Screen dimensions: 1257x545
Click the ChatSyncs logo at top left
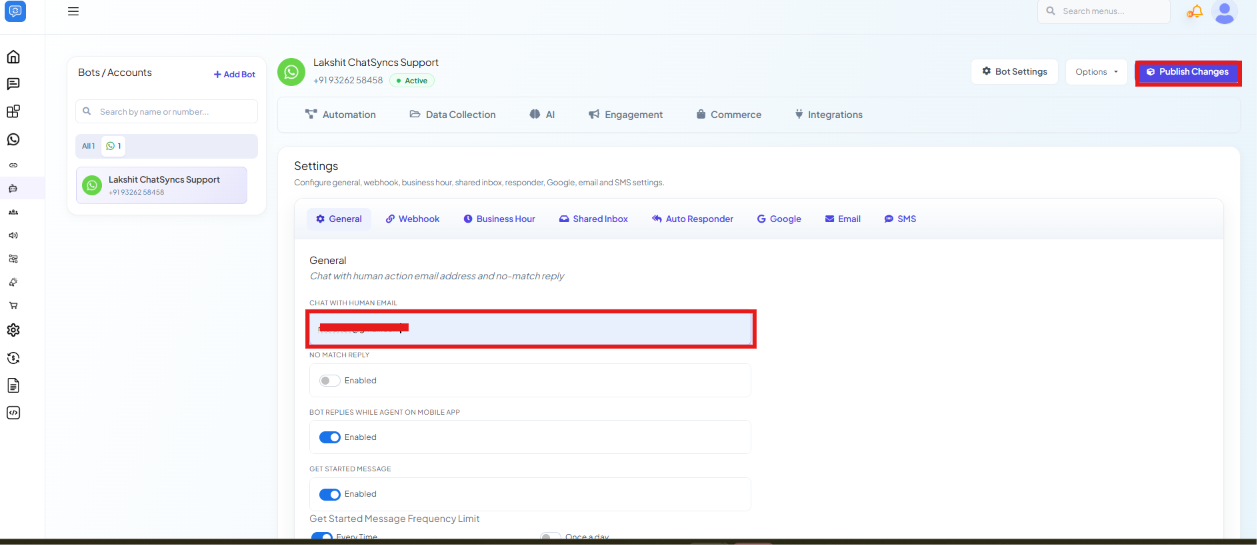click(15, 12)
